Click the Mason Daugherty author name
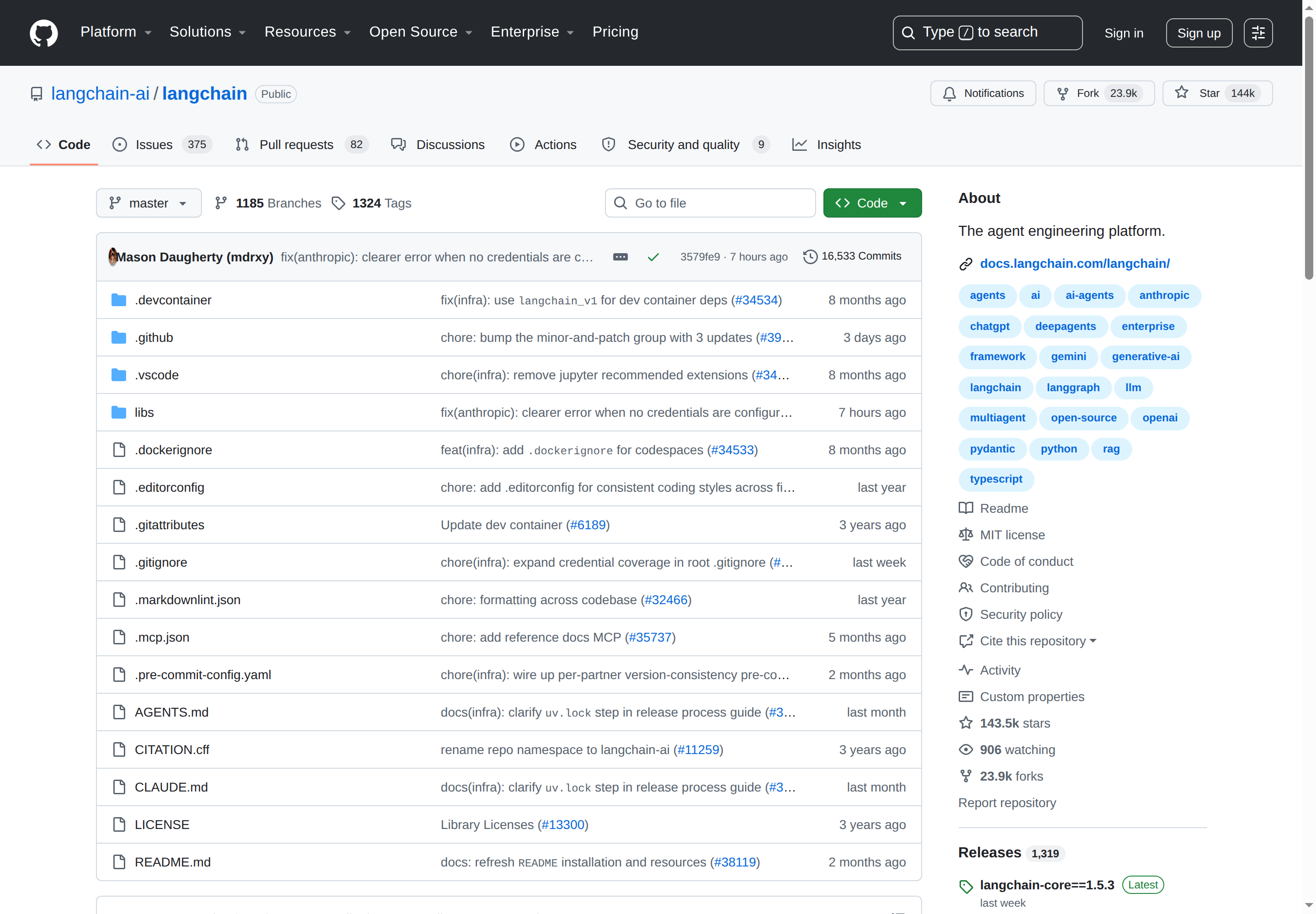This screenshot has width=1316, height=914. (x=195, y=257)
